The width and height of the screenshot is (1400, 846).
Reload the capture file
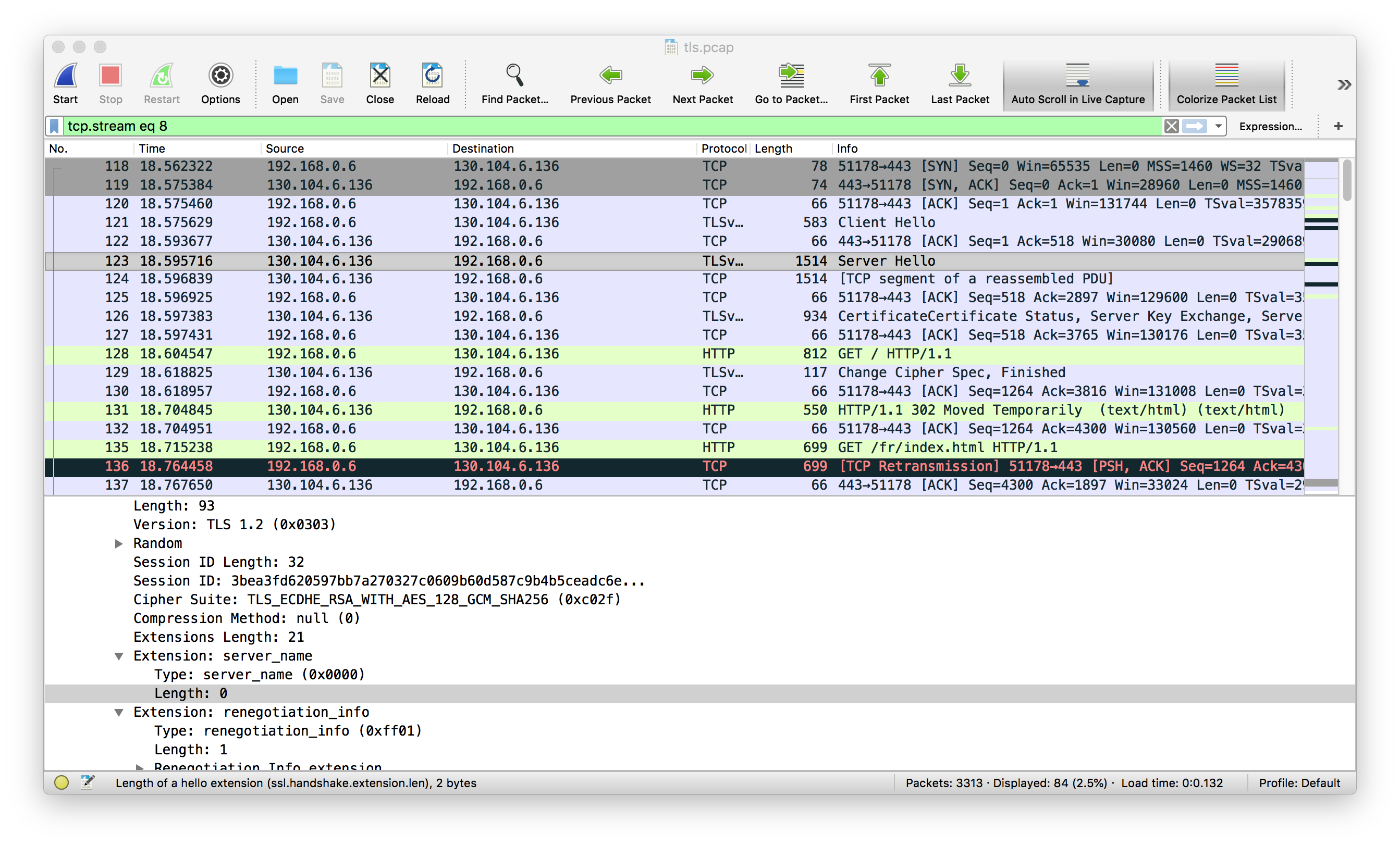(433, 76)
